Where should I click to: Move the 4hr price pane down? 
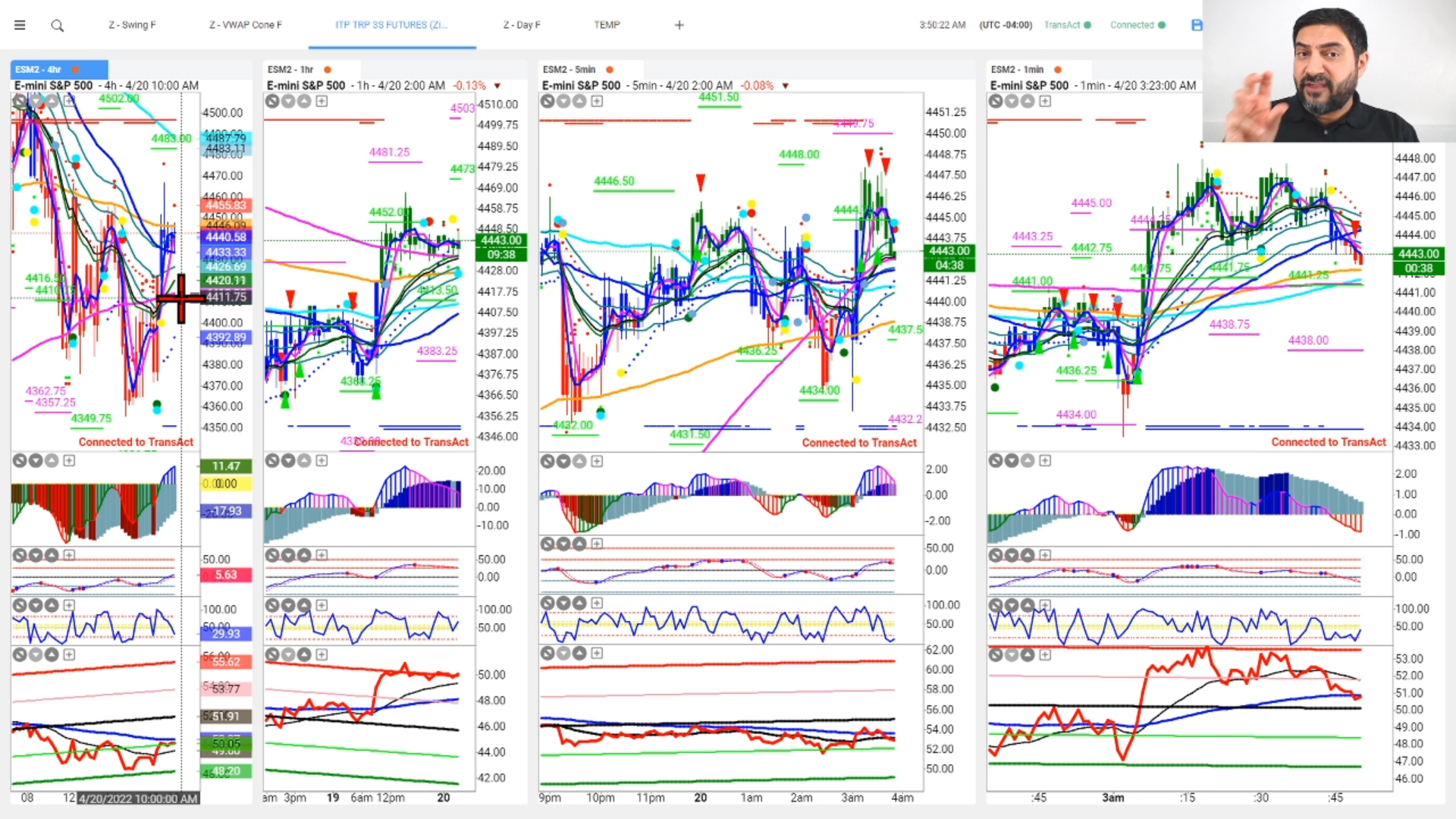36,100
